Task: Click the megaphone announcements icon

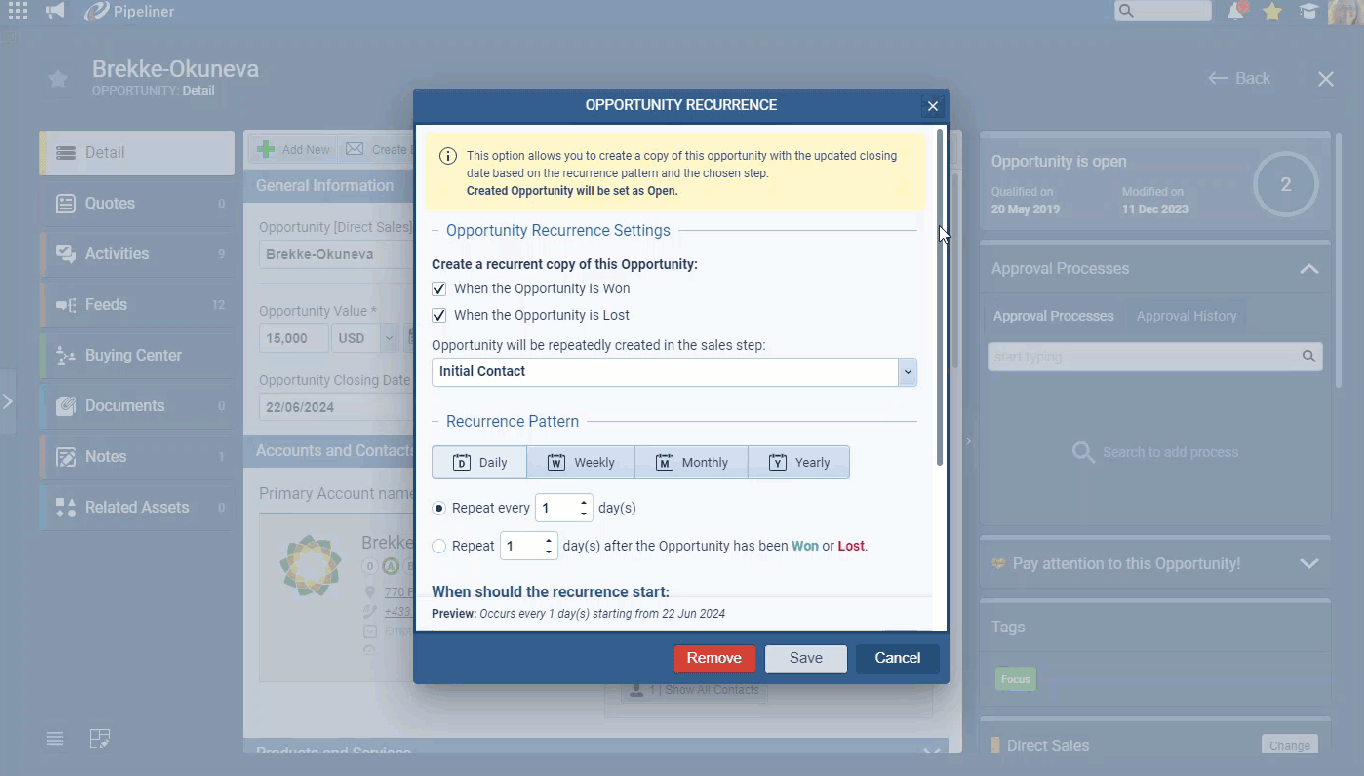Action: tap(55, 11)
